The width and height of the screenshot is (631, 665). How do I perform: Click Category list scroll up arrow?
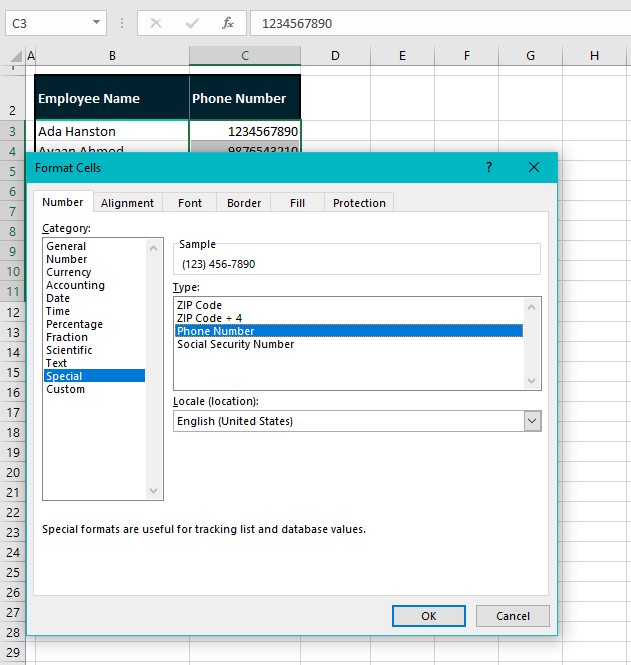[154, 248]
